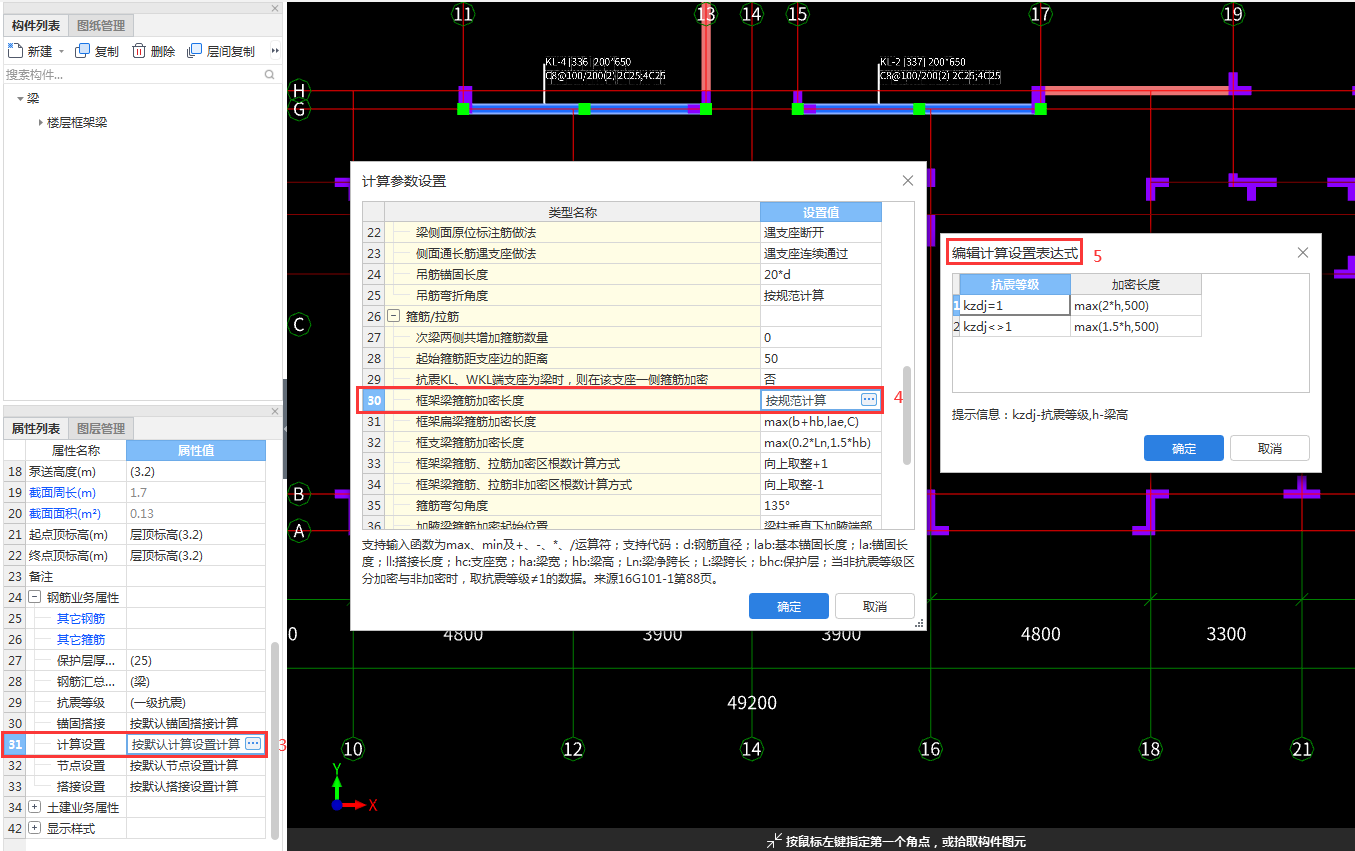Viewport: 1355px width, 851px height.
Task: Expand the 土建业务属性 group
Action: (x=35, y=807)
